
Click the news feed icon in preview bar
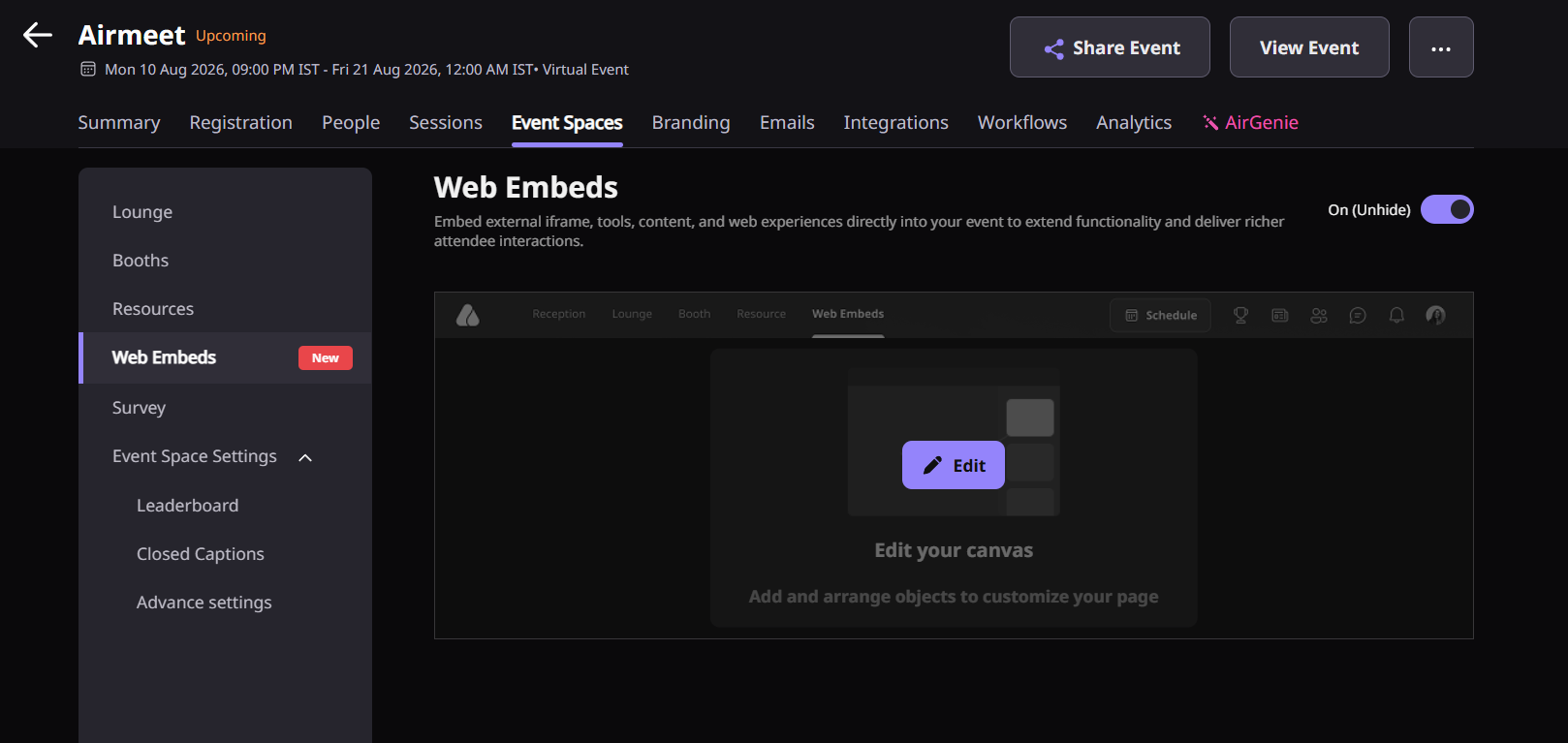pyautogui.click(x=1280, y=315)
